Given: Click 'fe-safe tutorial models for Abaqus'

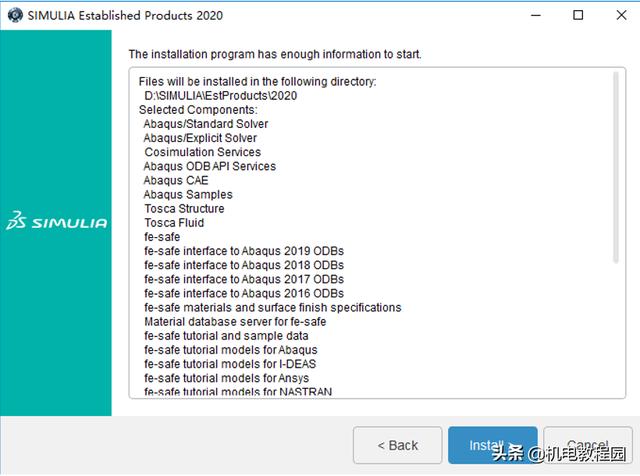Looking at the screenshot, I should click(231, 350).
